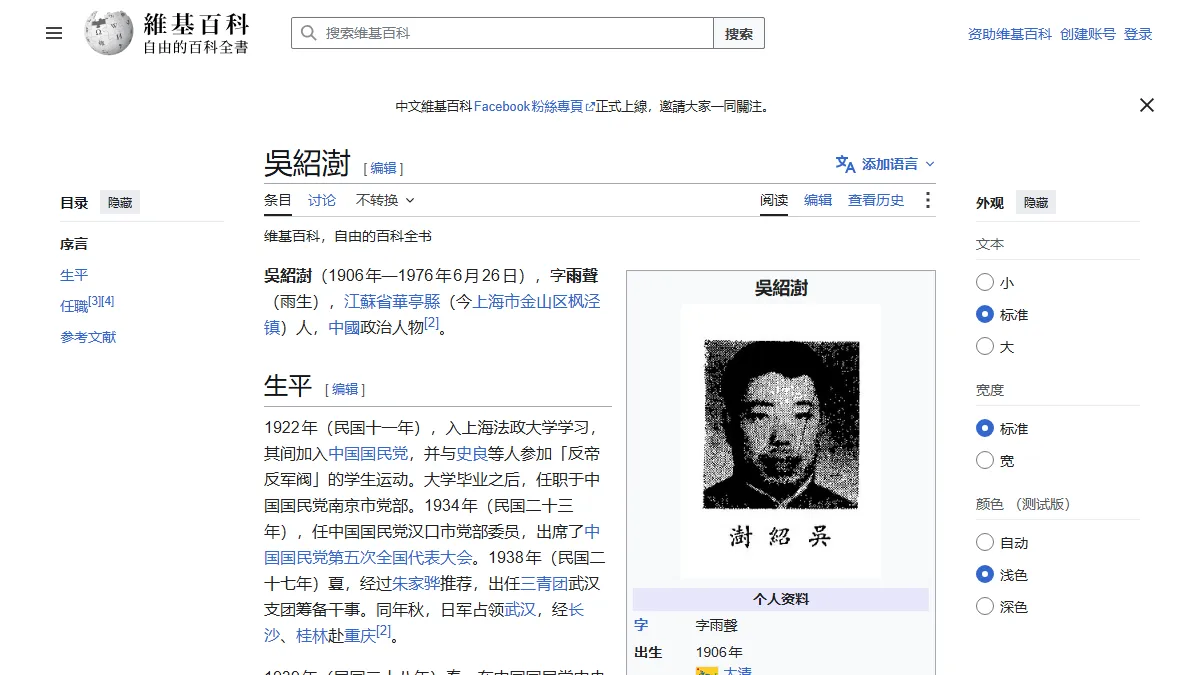Dismiss the Facebook banner with X
1200x675 pixels.
pos(1147,105)
